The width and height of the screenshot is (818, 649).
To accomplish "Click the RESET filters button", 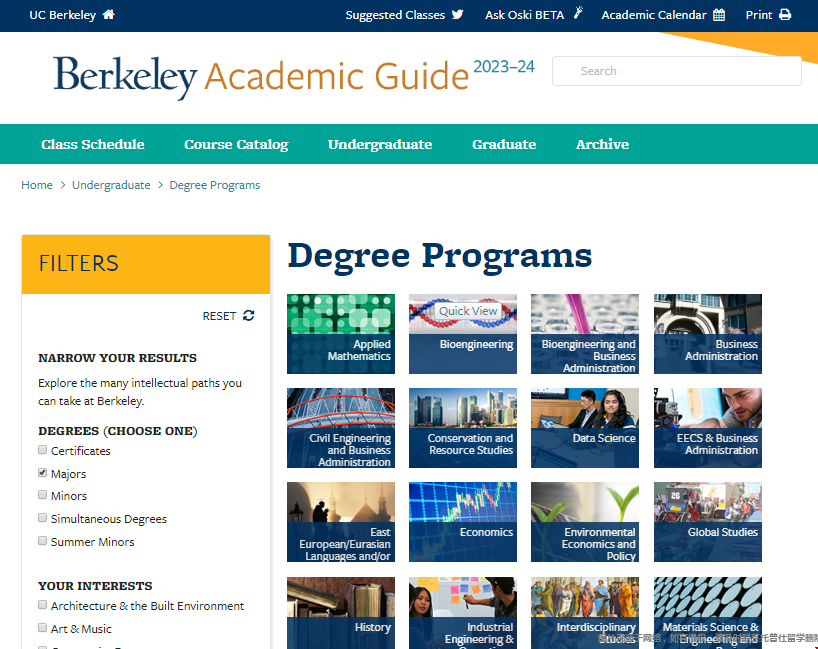I will coord(228,316).
